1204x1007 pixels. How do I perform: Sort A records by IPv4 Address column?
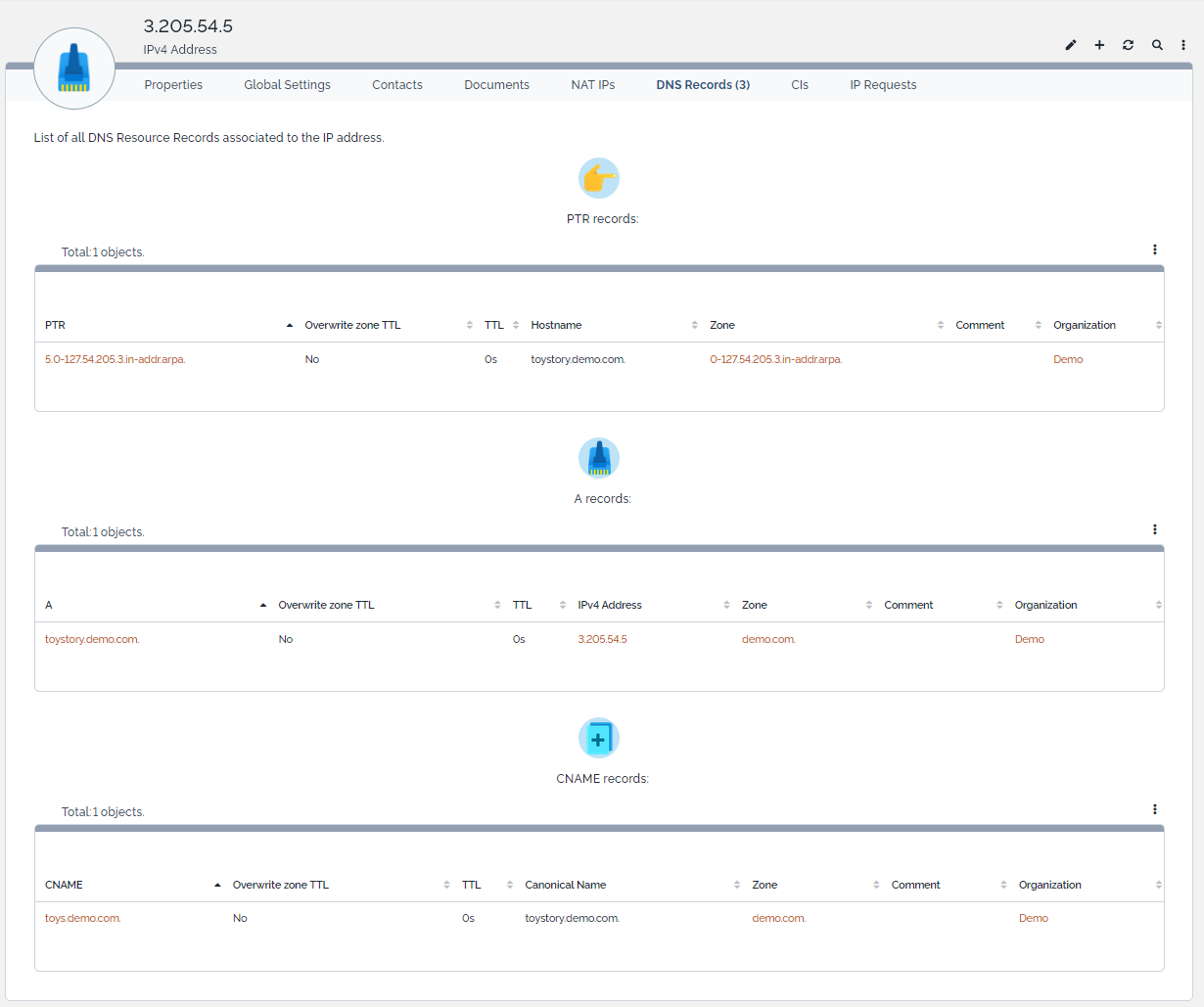(x=610, y=605)
